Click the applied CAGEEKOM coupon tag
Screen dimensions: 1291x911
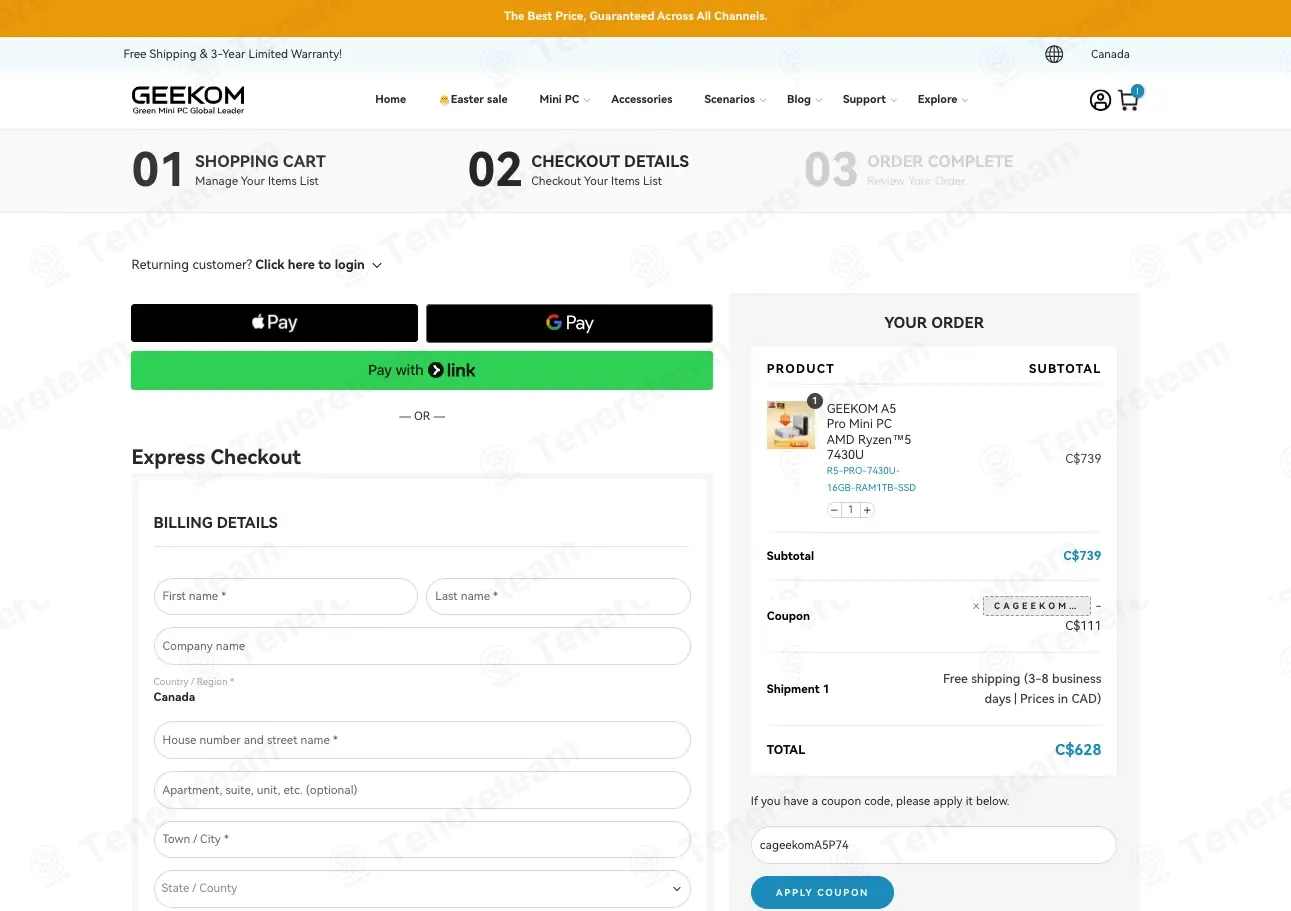[x=1036, y=606]
